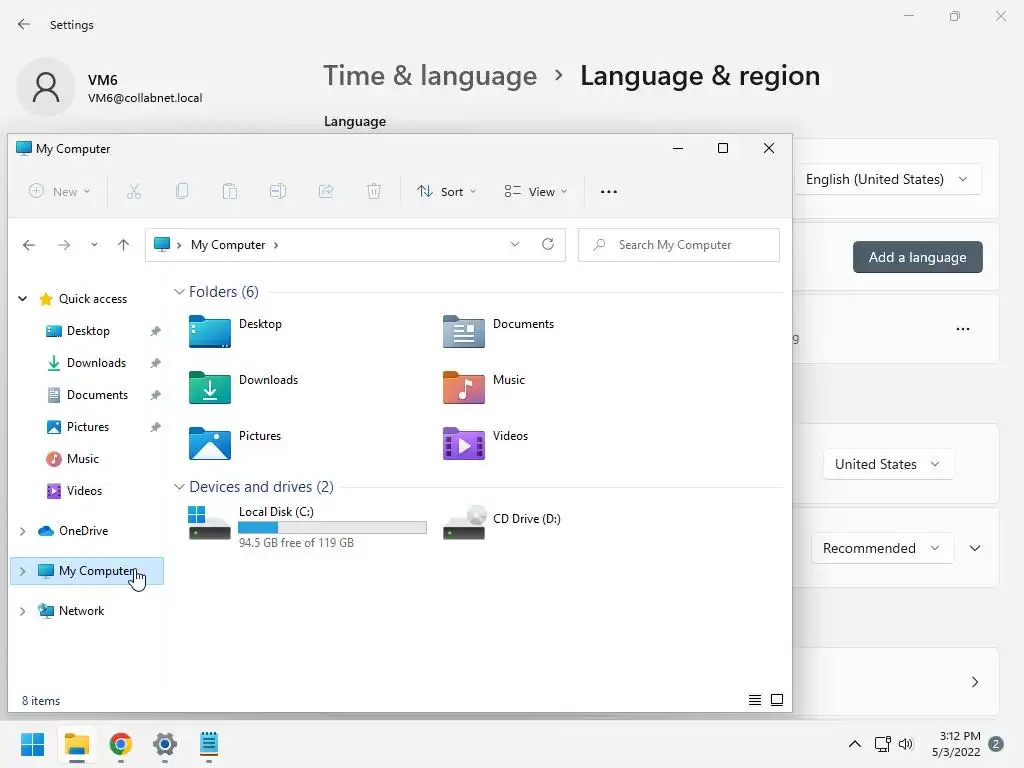The image size is (1024, 768).
Task: Click the volume speaker icon in tray
Action: 906,744
